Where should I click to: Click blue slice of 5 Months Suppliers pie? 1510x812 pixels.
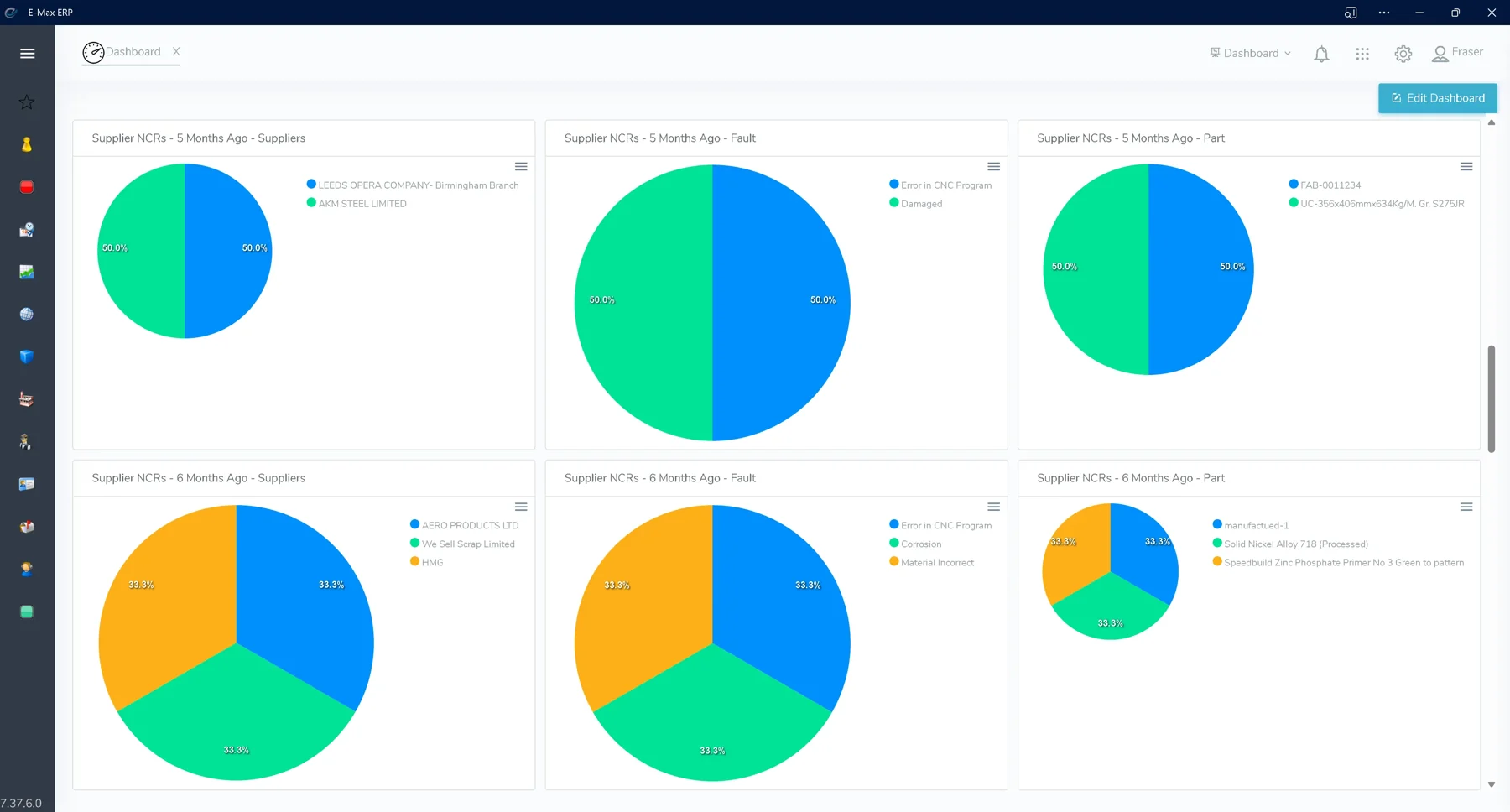click(228, 251)
